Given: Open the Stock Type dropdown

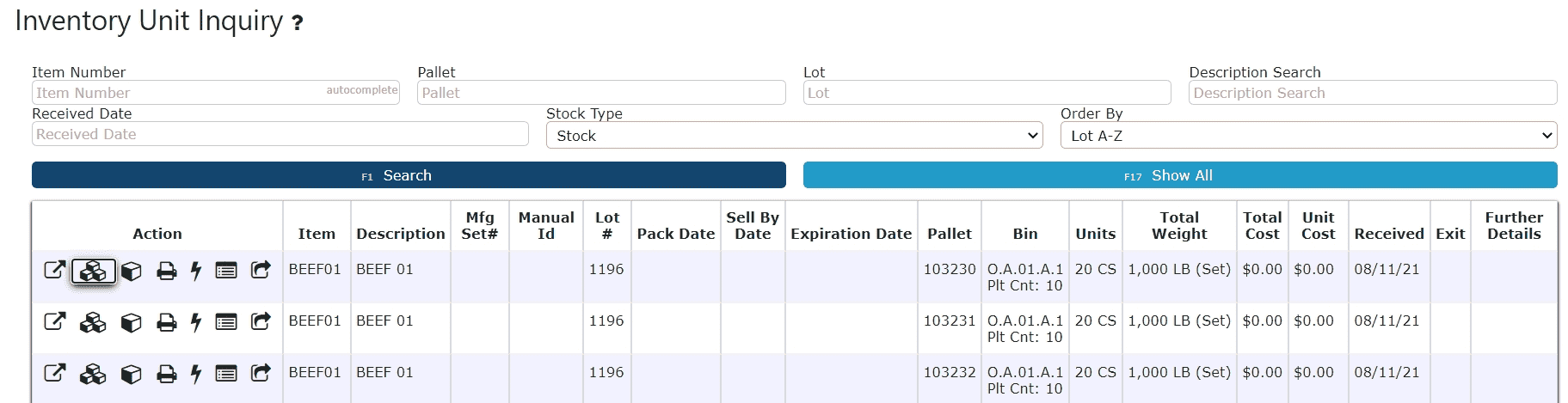Looking at the screenshot, I should pyautogui.click(x=794, y=135).
